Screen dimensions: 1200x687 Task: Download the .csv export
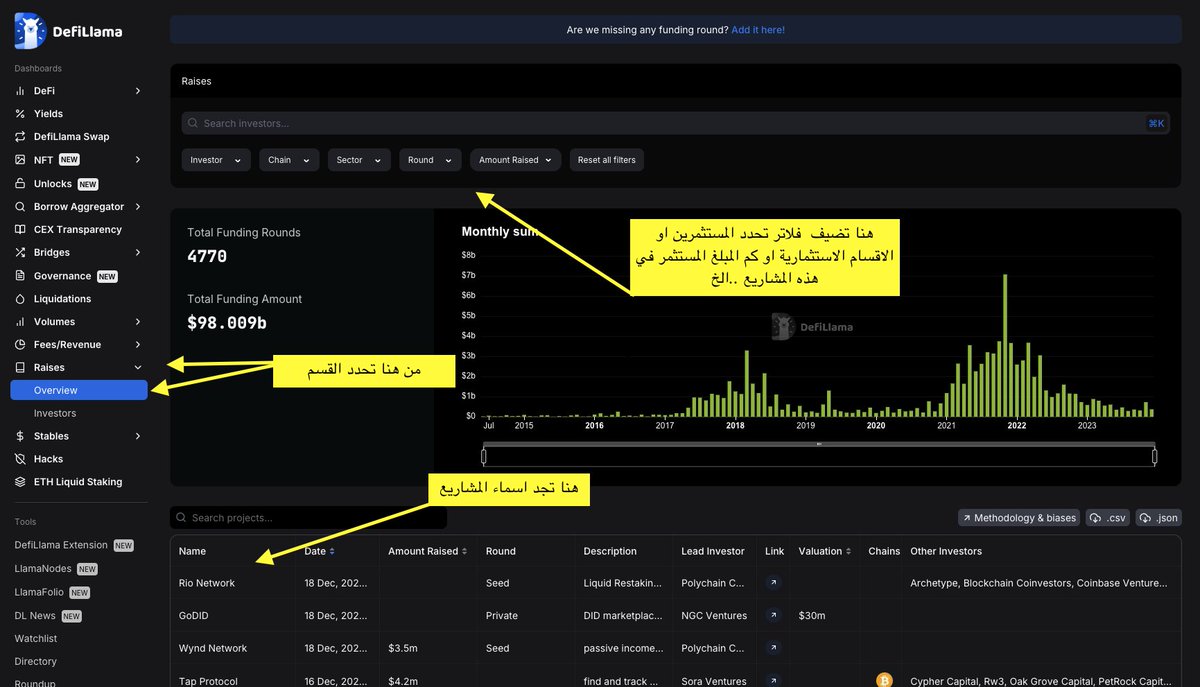1110,518
